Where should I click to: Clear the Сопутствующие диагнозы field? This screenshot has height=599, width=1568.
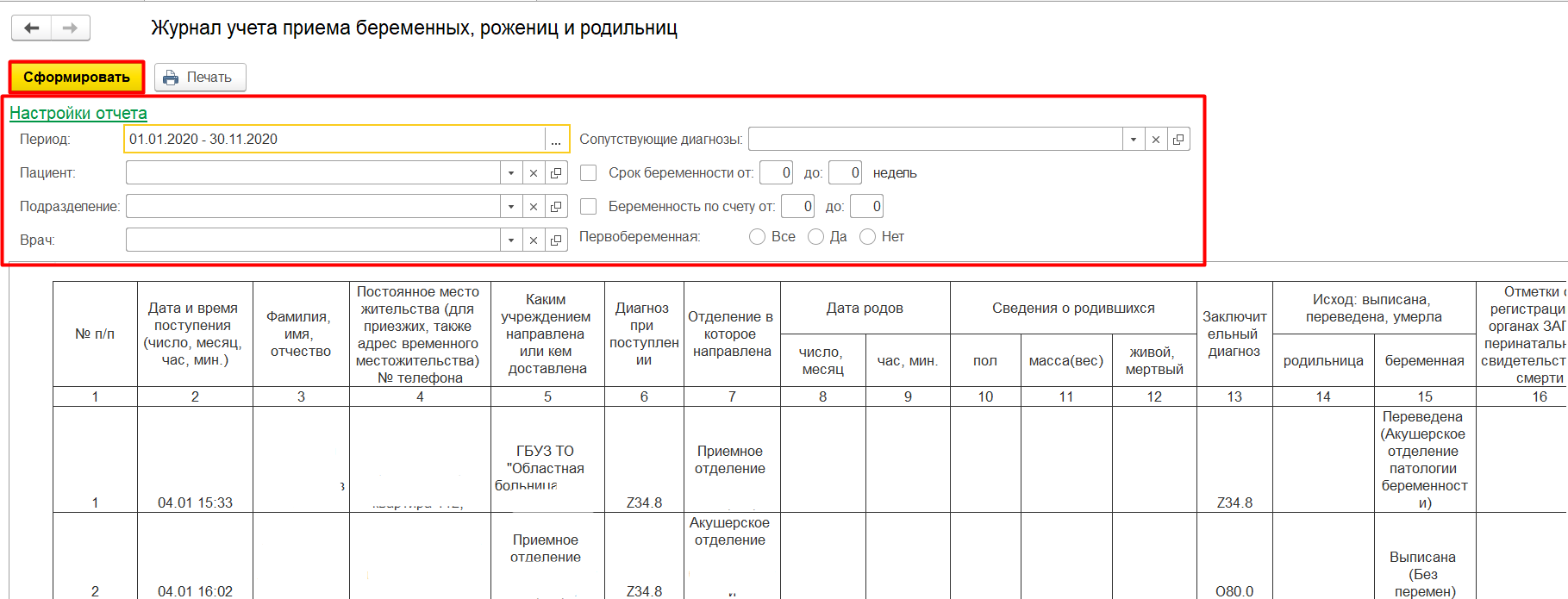[x=1156, y=140]
